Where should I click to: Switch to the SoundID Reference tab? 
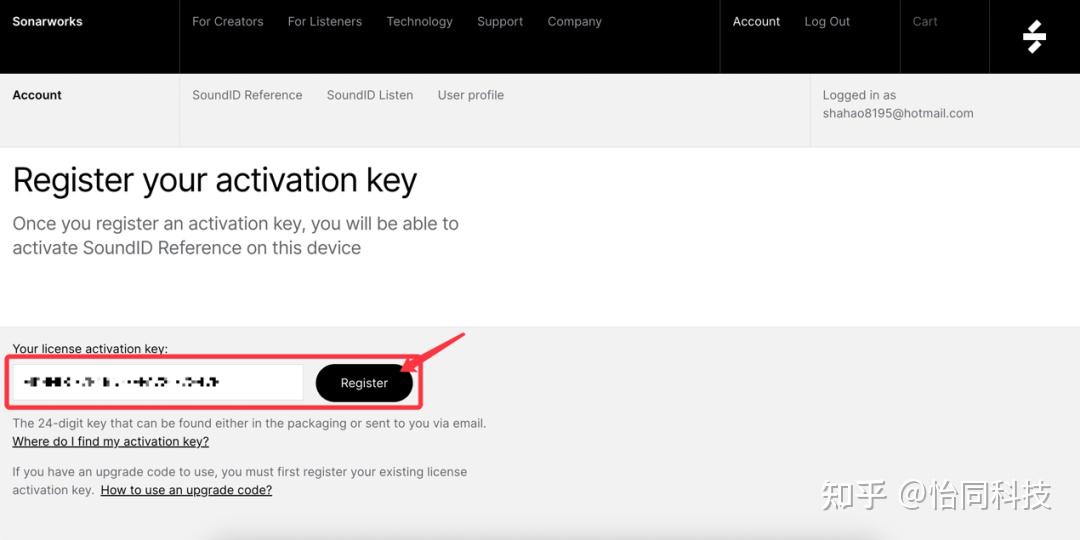247,95
